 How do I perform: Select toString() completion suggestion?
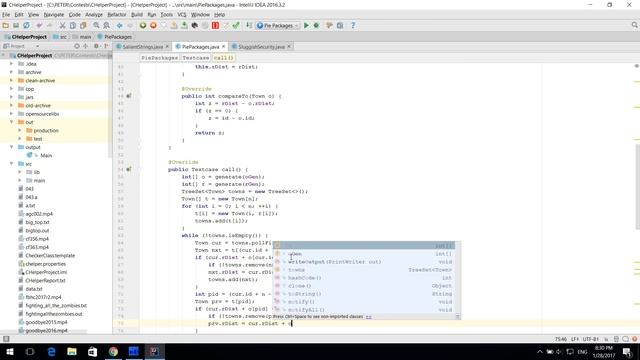coord(367,293)
